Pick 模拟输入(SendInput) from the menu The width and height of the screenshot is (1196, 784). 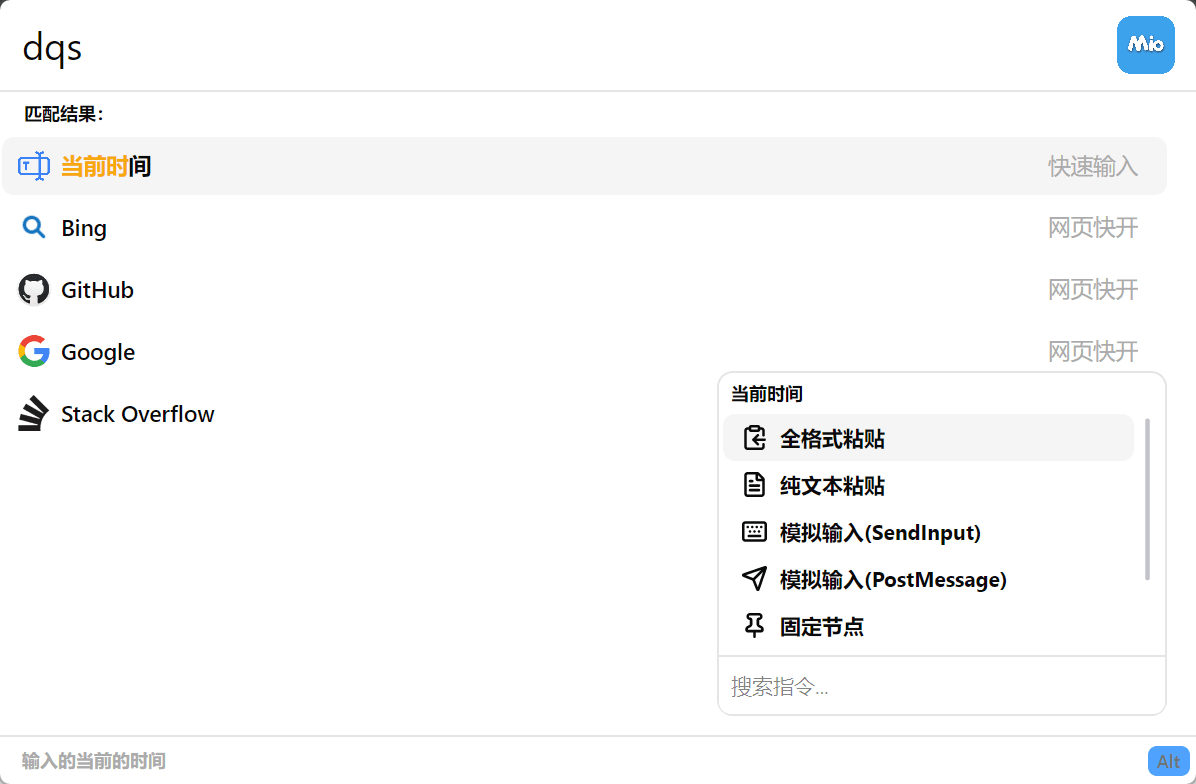tap(928, 532)
